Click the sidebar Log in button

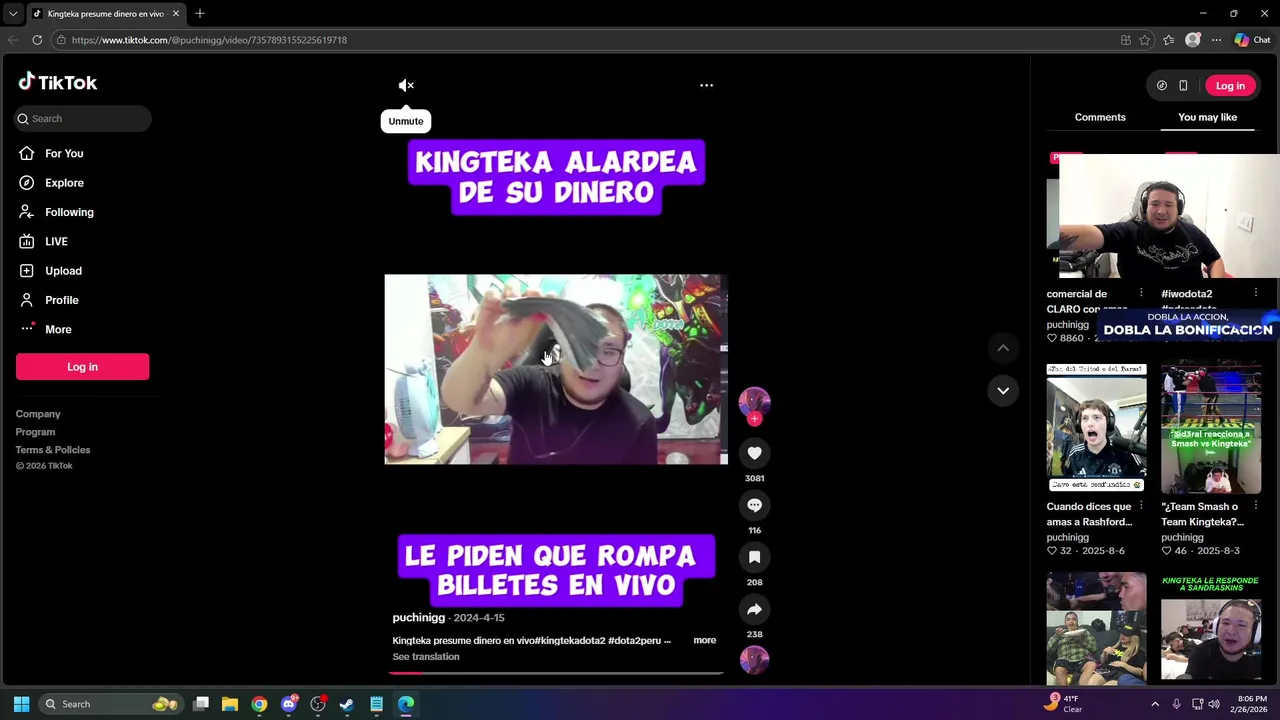tap(82, 367)
